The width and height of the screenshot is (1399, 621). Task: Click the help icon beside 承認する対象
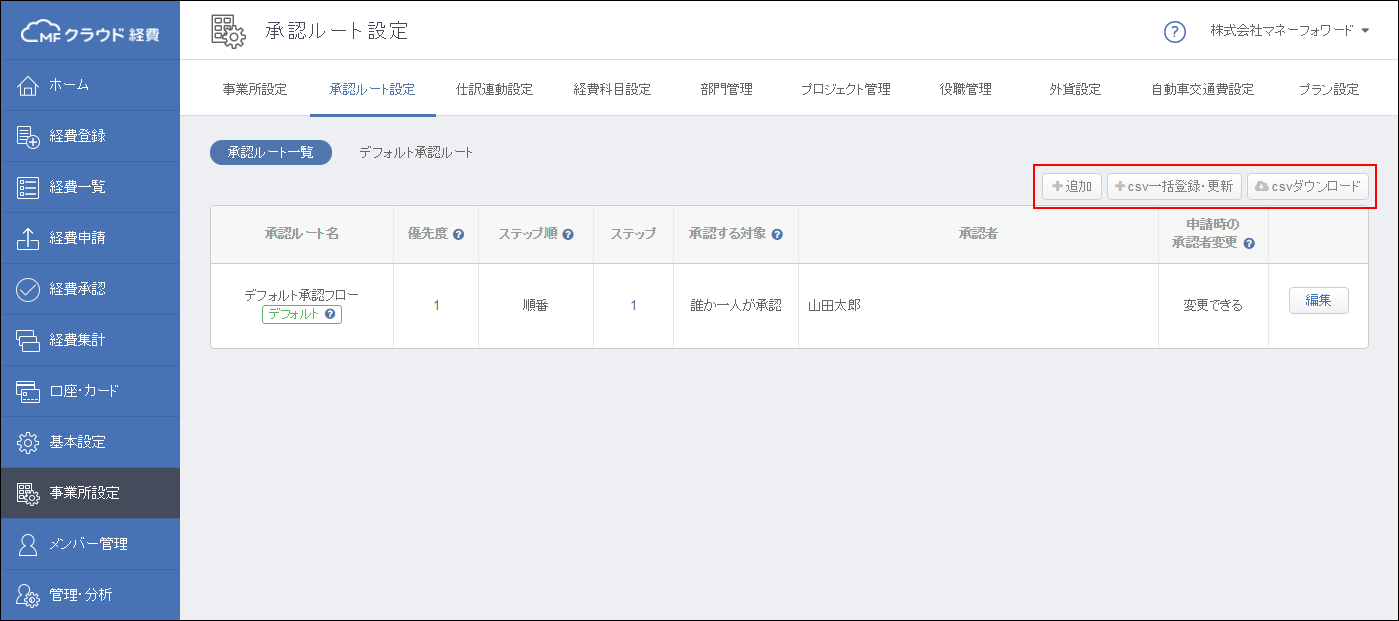click(x=777, y=234)
